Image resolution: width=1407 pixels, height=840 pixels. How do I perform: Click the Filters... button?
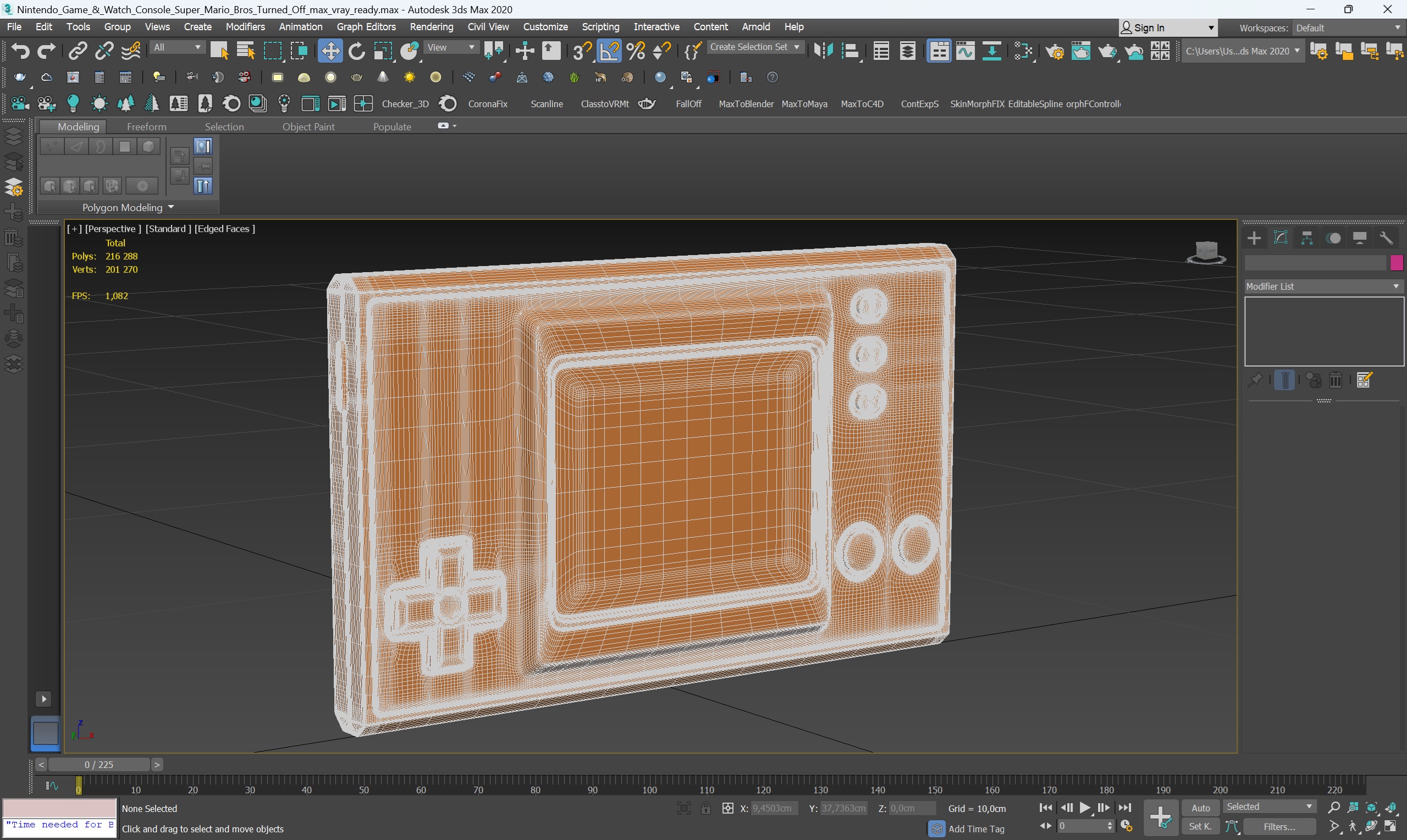pyautogui.click(x=1279, y=826)
